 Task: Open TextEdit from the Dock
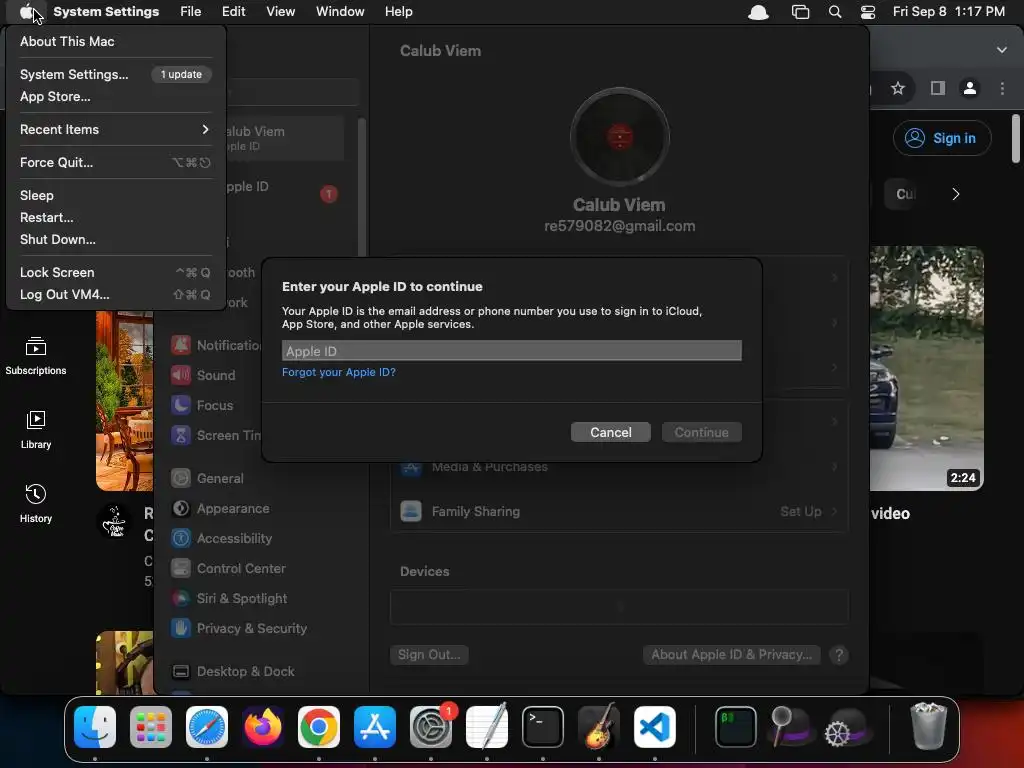[x=487, y=727]
